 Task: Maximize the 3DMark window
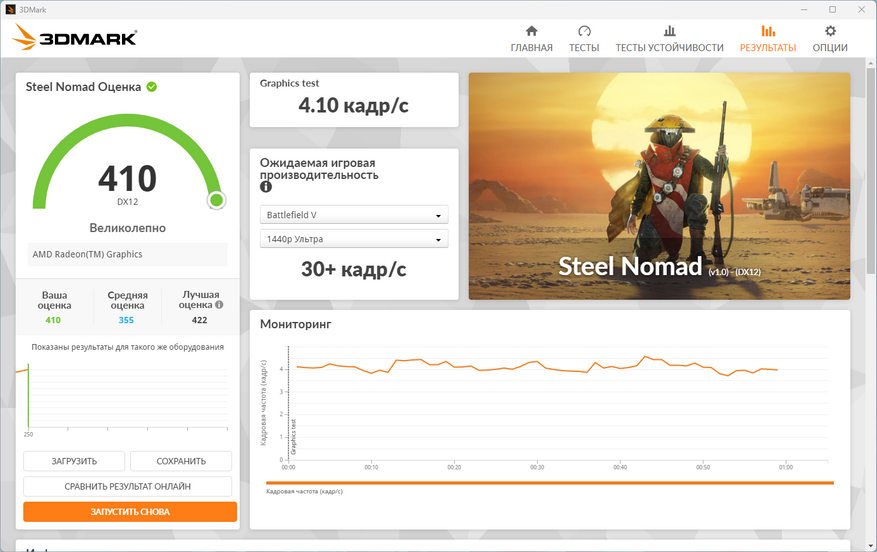coord(832,10)
